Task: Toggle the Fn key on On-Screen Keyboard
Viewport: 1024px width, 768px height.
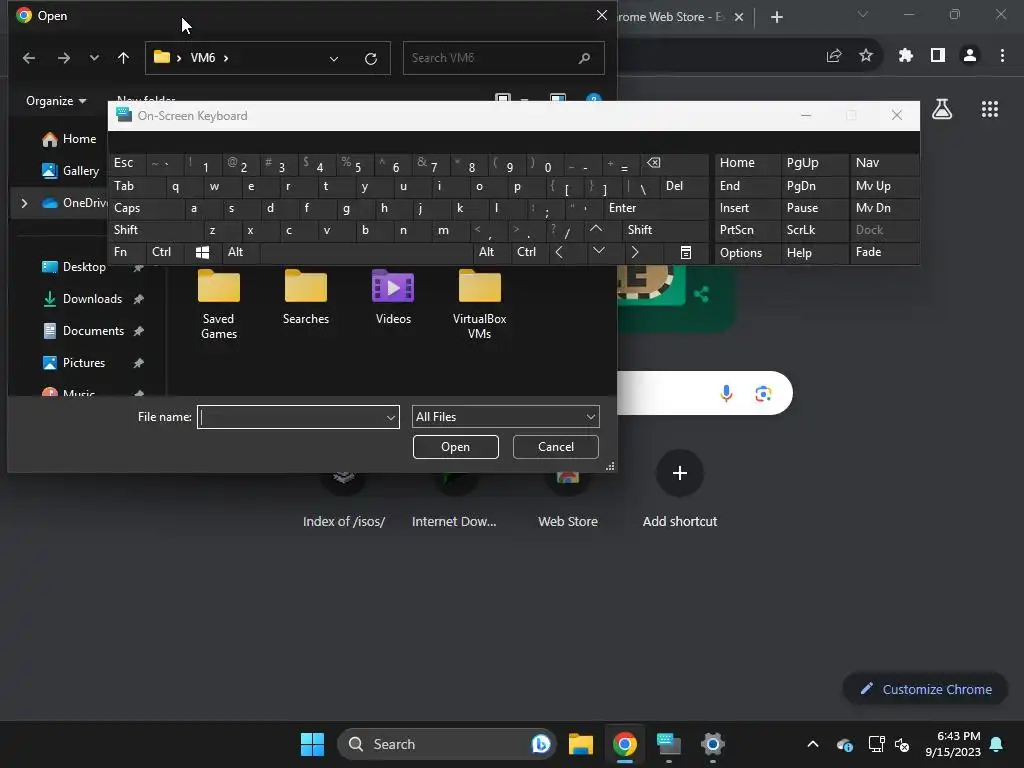Action: 127,253
